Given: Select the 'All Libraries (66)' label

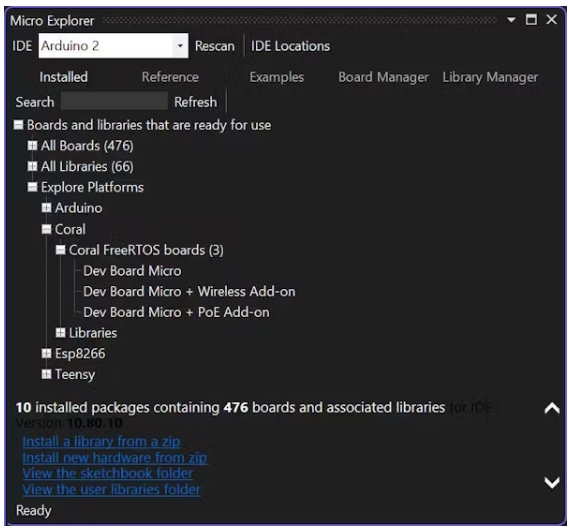Looking at the screenshot, I should 87,166.
